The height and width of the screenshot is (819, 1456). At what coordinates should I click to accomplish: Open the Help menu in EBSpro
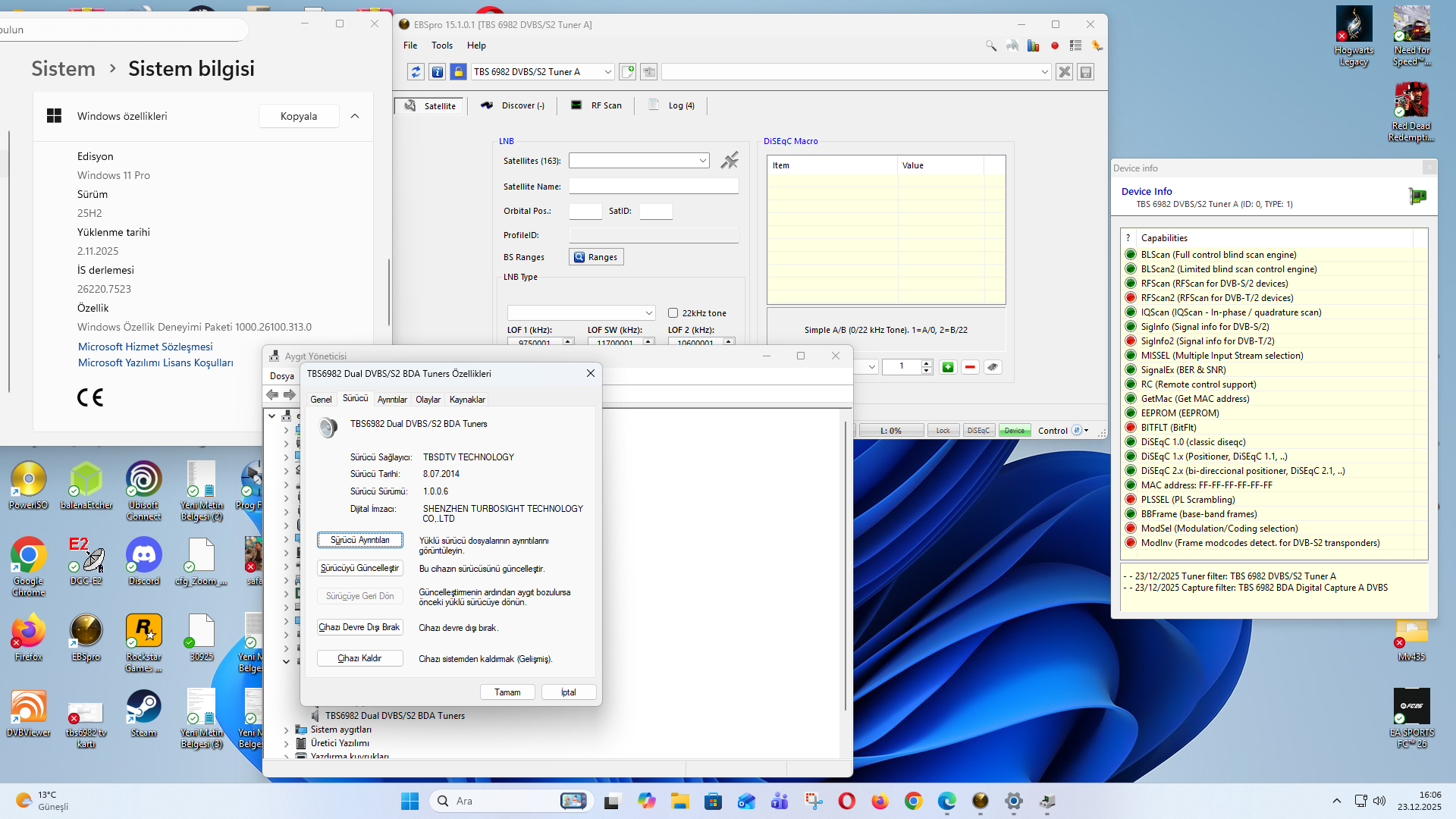pyautogui.click(x=476, y=45)
